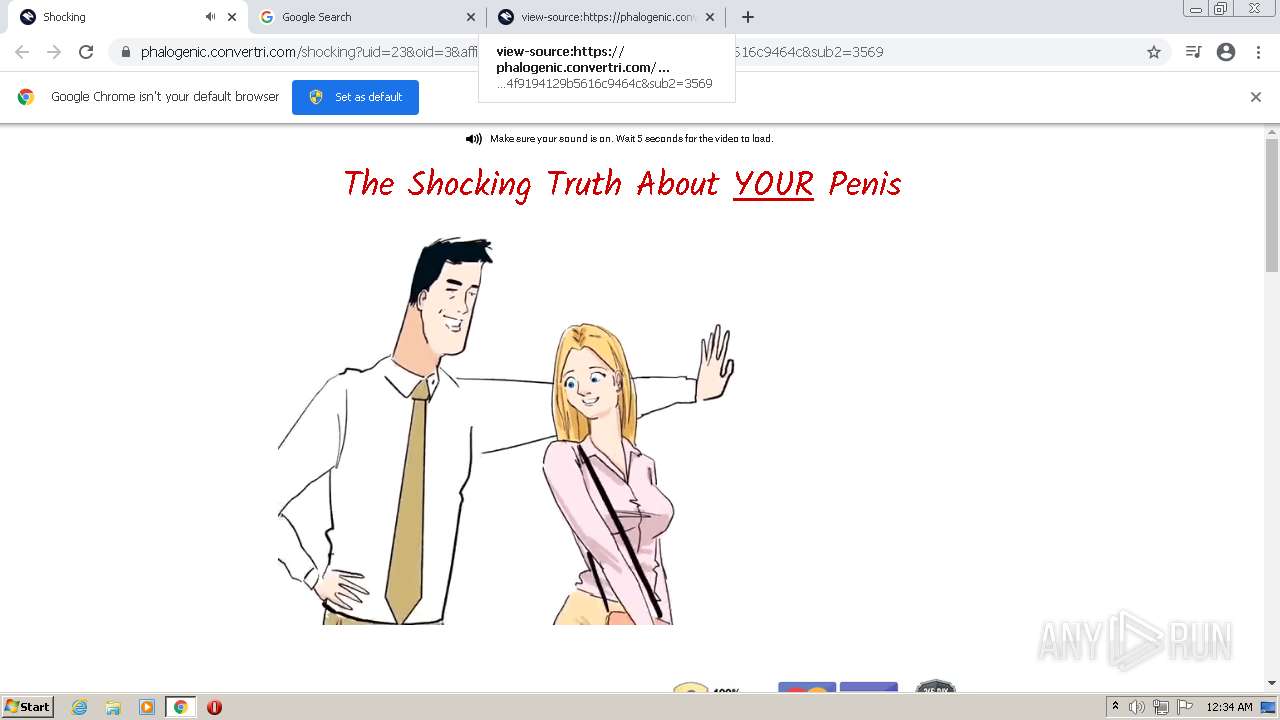Show hidden system tray icons
The height and width of the screenshot is (720, 1280).
[1115, 707]
